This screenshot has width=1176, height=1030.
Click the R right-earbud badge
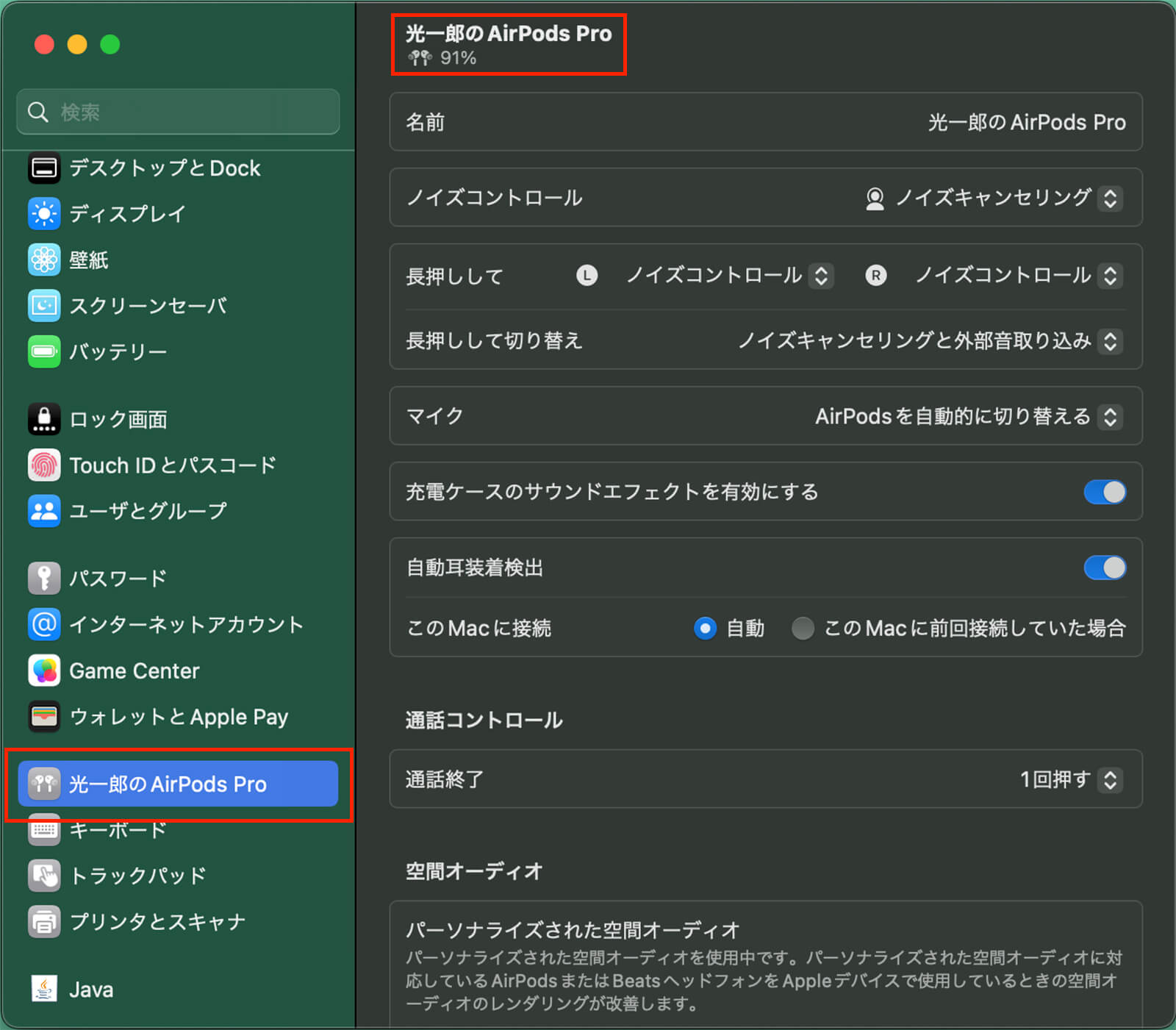[x=875, y=276]
